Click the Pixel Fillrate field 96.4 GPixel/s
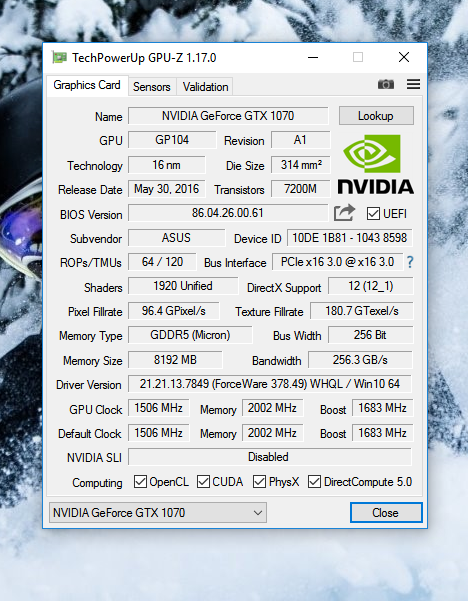 174,311
